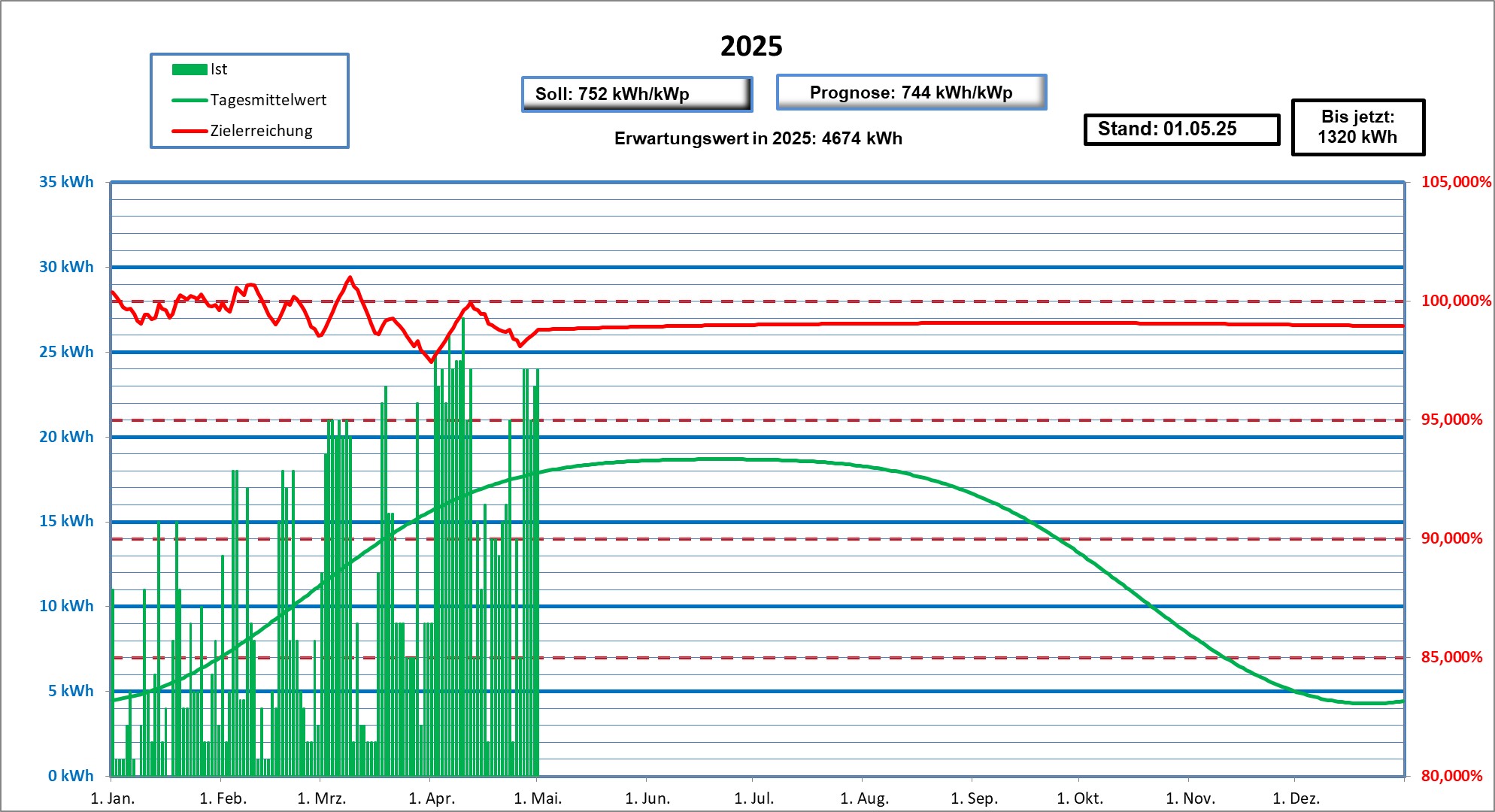Click the 1. Jun. axis label

tap(647, 798)
